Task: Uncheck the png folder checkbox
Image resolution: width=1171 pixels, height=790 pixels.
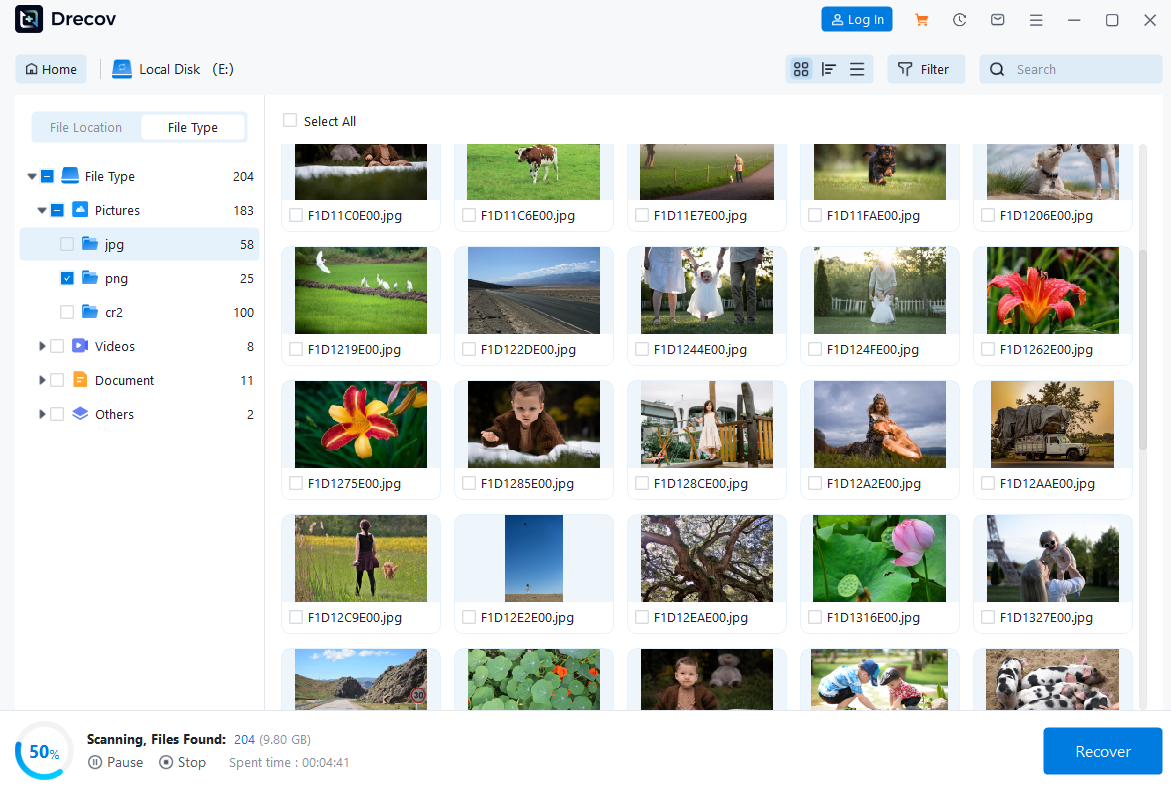Action: pyautogui.click(x=67, y=278)
